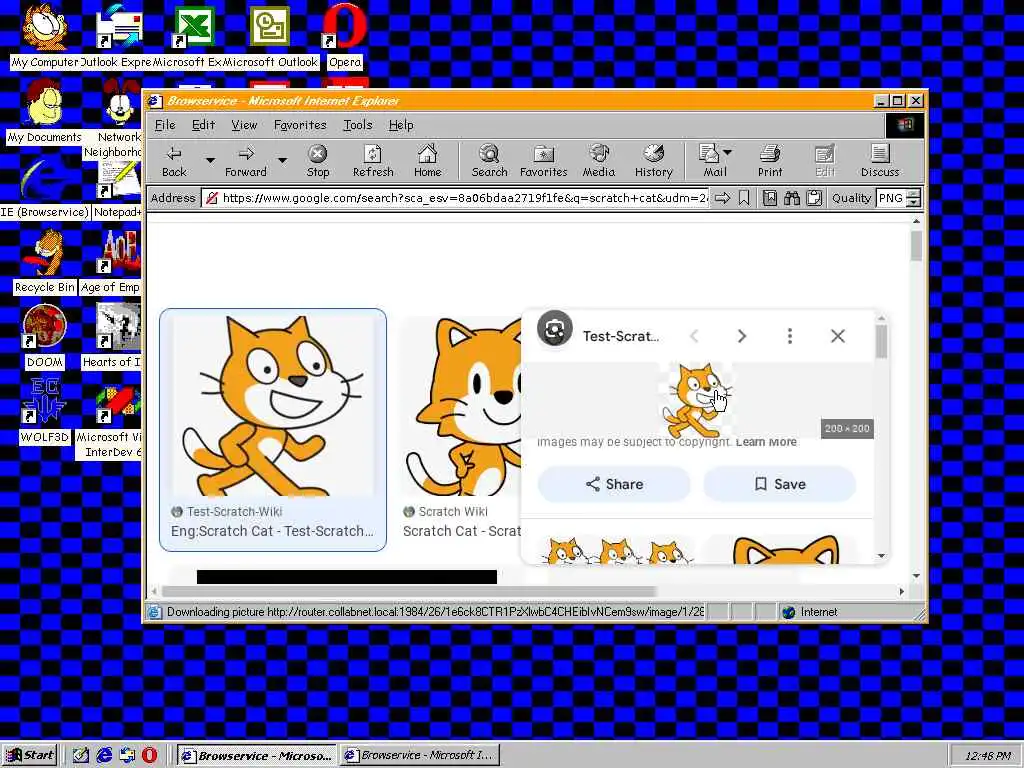The image size is (1024, 768).
Task: Launch Opera from quick launch bar
Action: (x=150, y=756)
